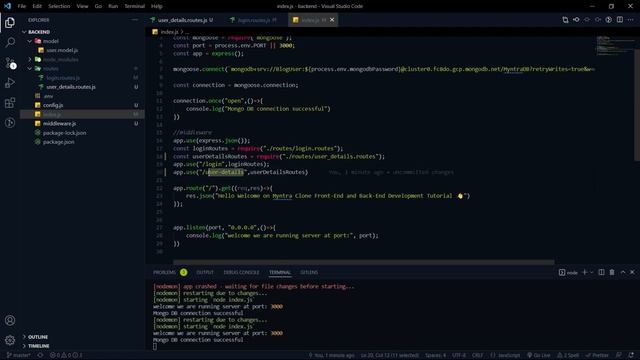Switch to the OUTPUT panel tab
Image resolution: width=640 pixels, height=360 pixels.
pyautogui.click(x=205, y=272)
